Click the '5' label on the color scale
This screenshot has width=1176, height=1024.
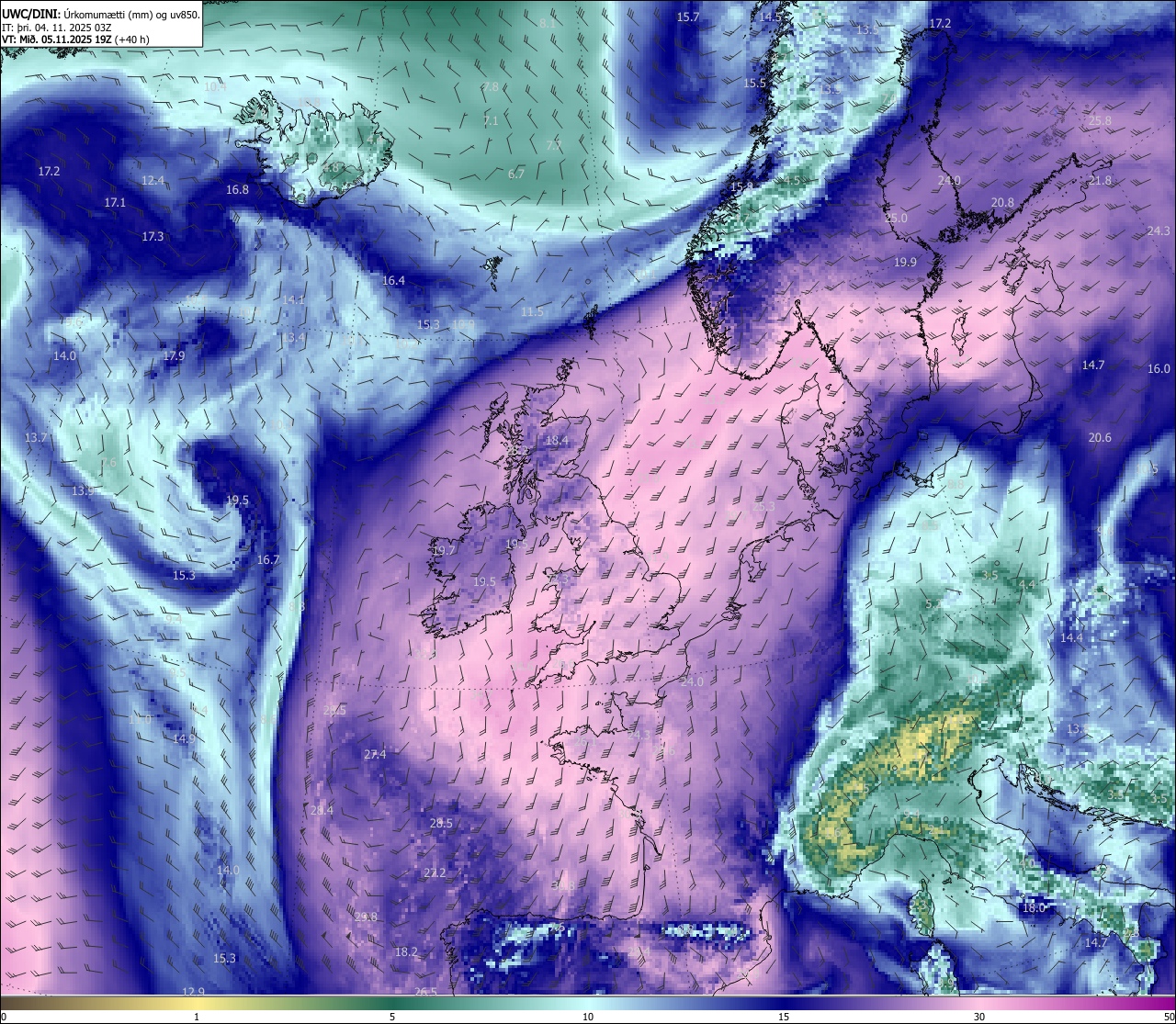click(392, 1017)
